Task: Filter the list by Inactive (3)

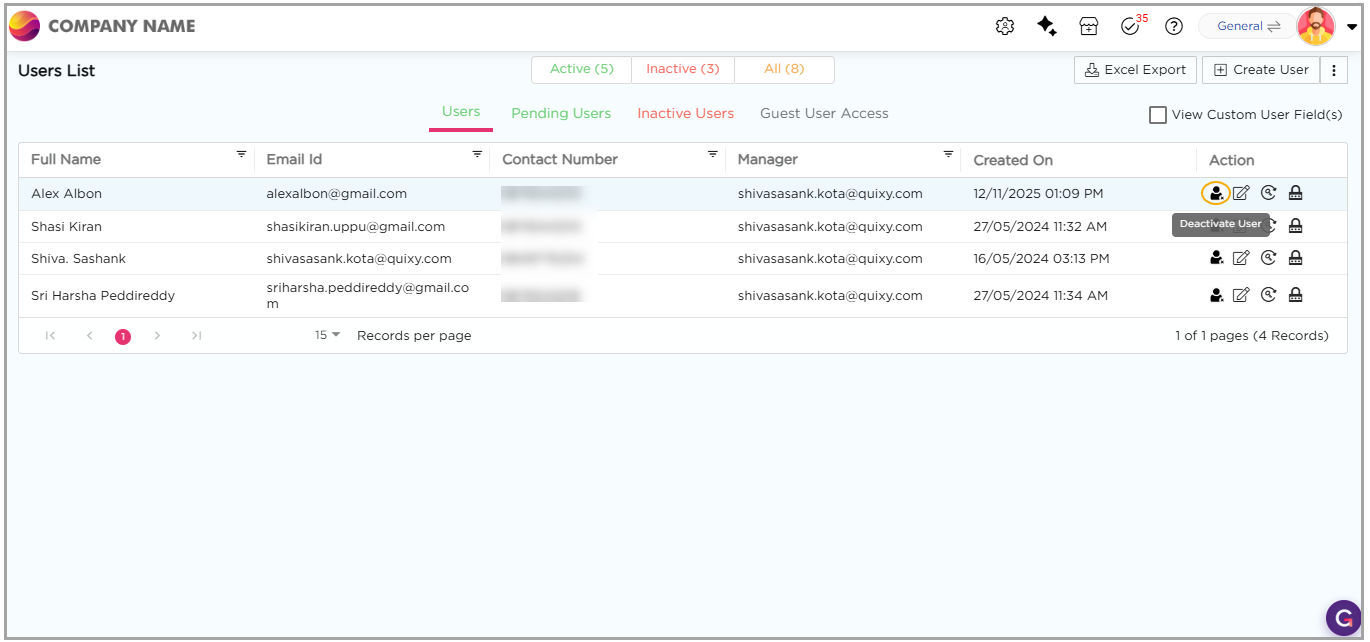Action: pyautogui.click(x=683, y=69)
